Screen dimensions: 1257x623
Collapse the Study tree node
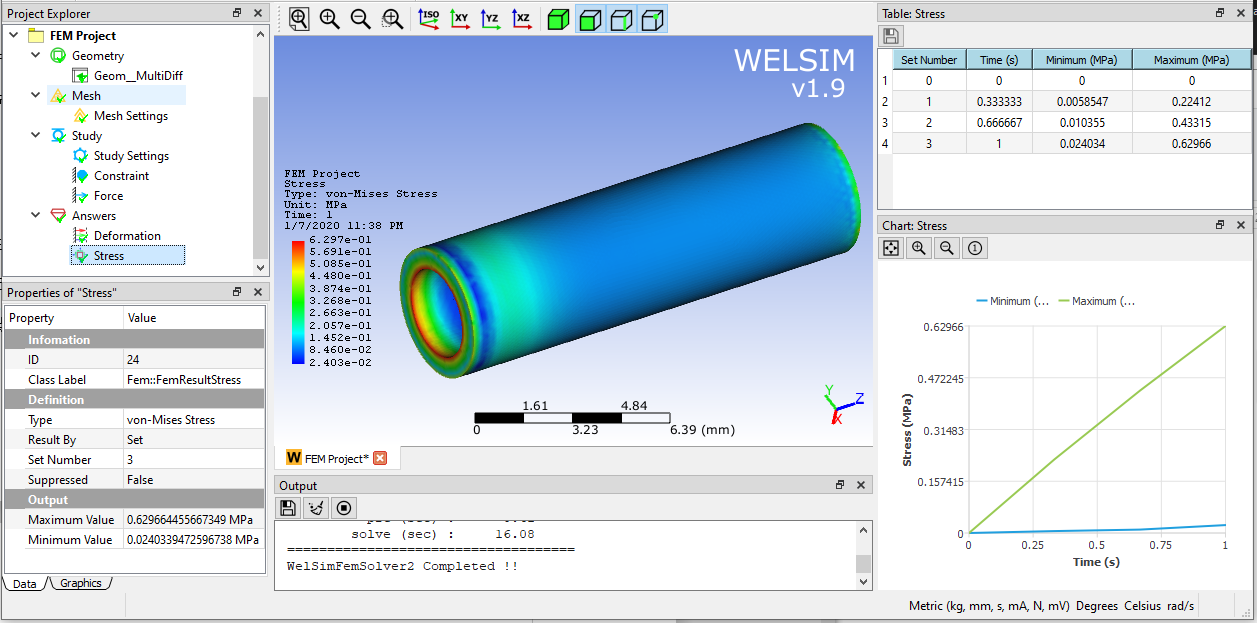[36, 135]
